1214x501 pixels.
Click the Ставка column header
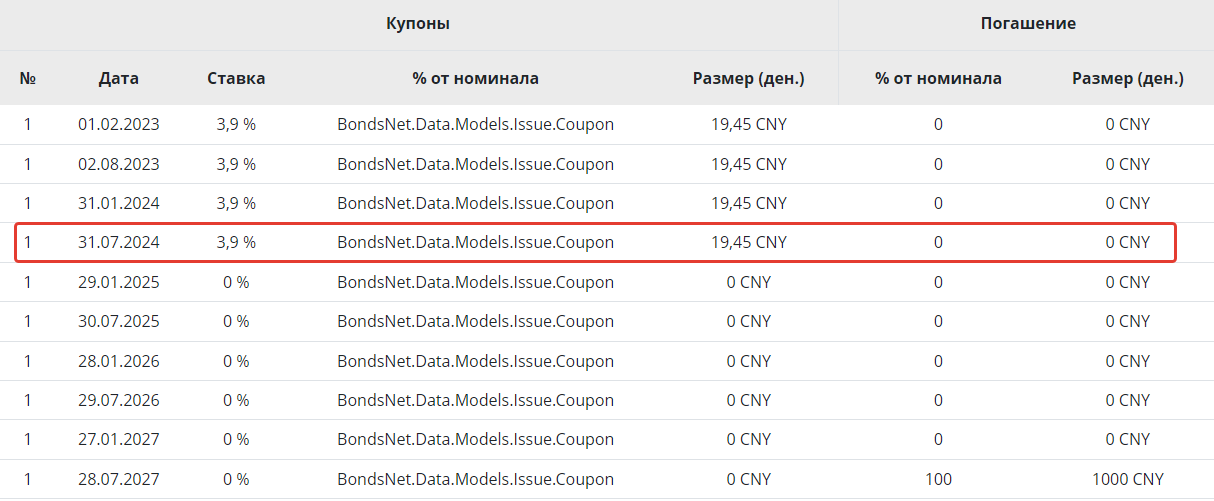236,78
